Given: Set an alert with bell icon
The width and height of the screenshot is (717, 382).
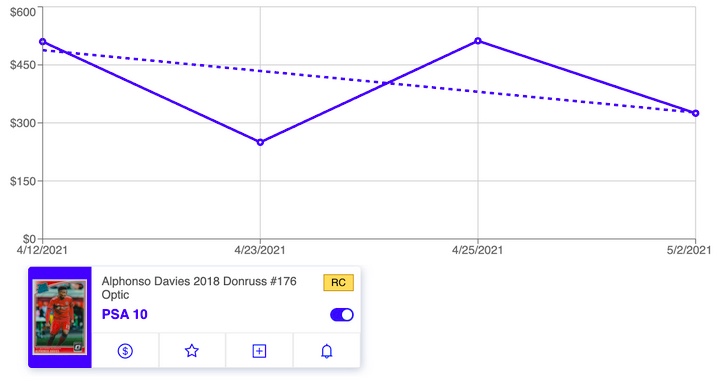Looking at the screenshot, I should tap(326, 351).
